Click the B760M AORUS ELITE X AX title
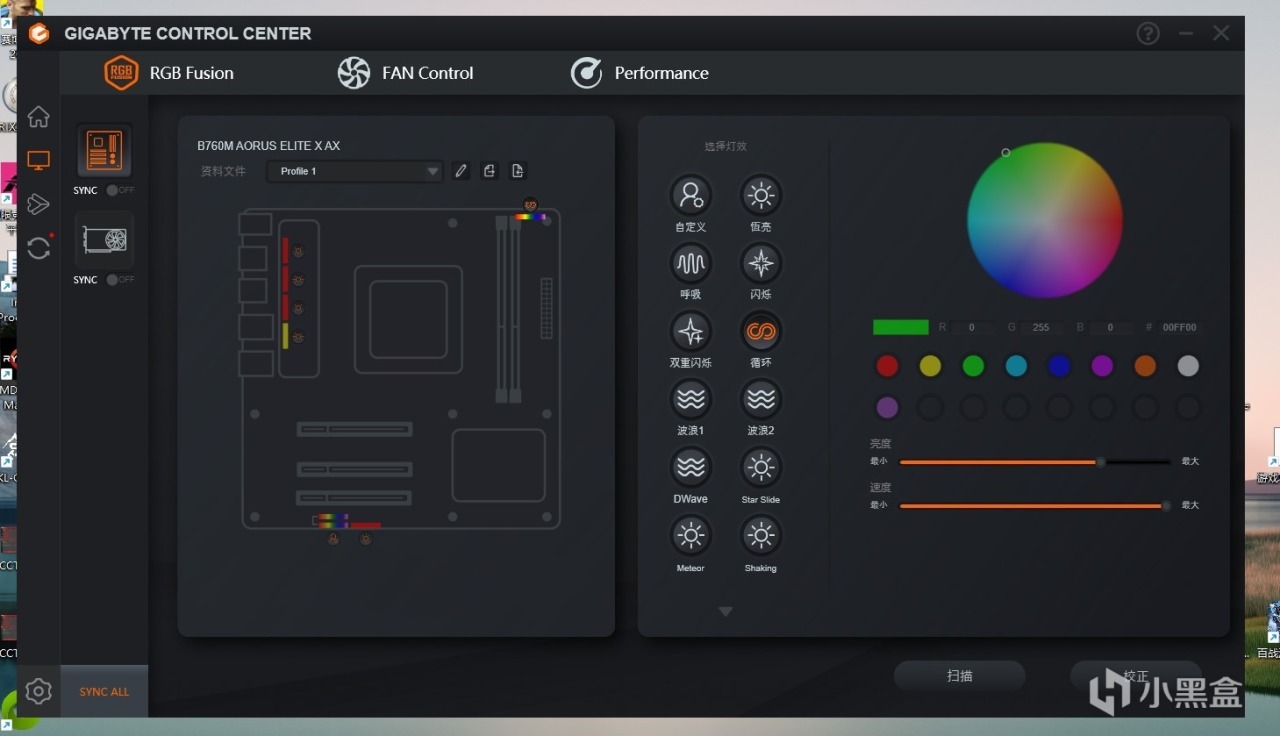 pos(269,146)
